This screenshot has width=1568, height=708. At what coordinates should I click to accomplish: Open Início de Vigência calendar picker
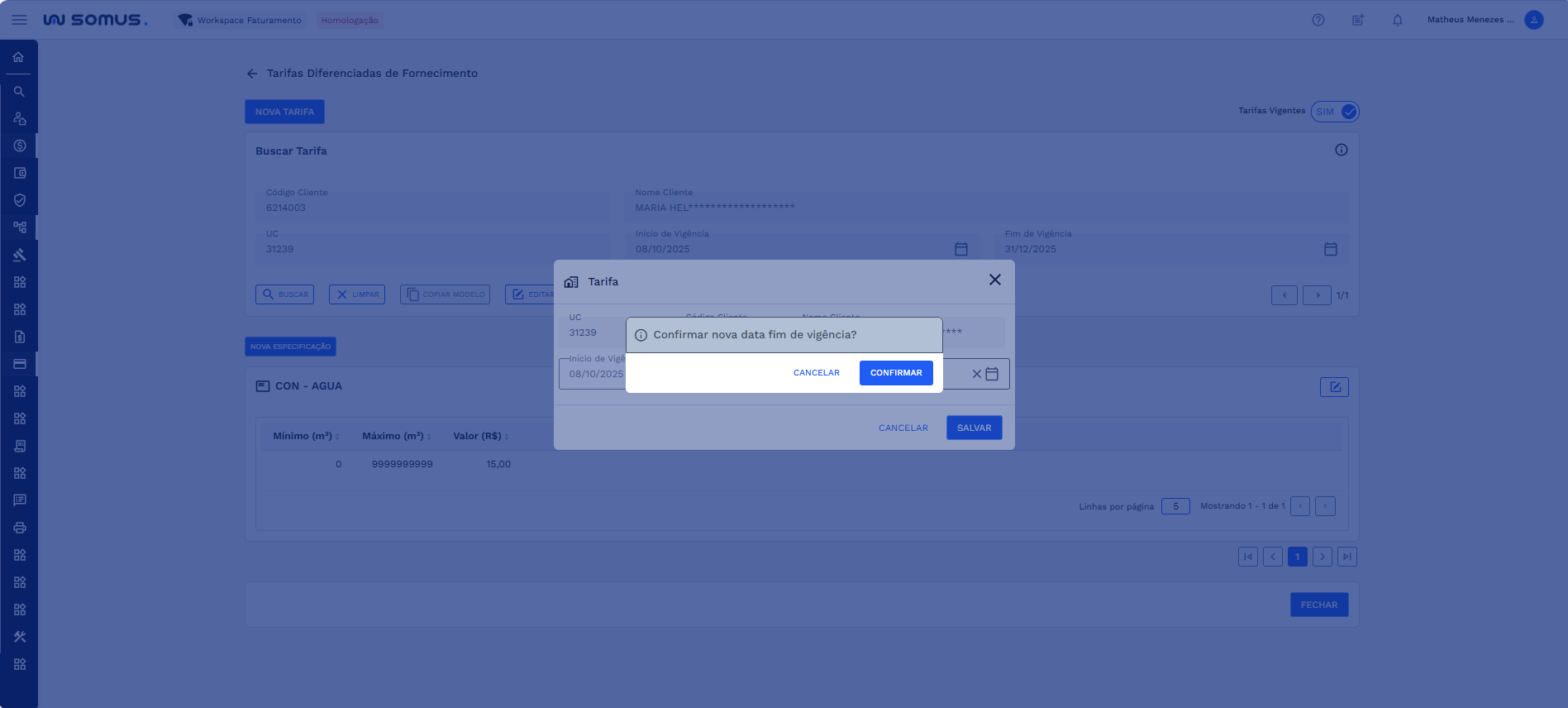click(x=960, y=249)
